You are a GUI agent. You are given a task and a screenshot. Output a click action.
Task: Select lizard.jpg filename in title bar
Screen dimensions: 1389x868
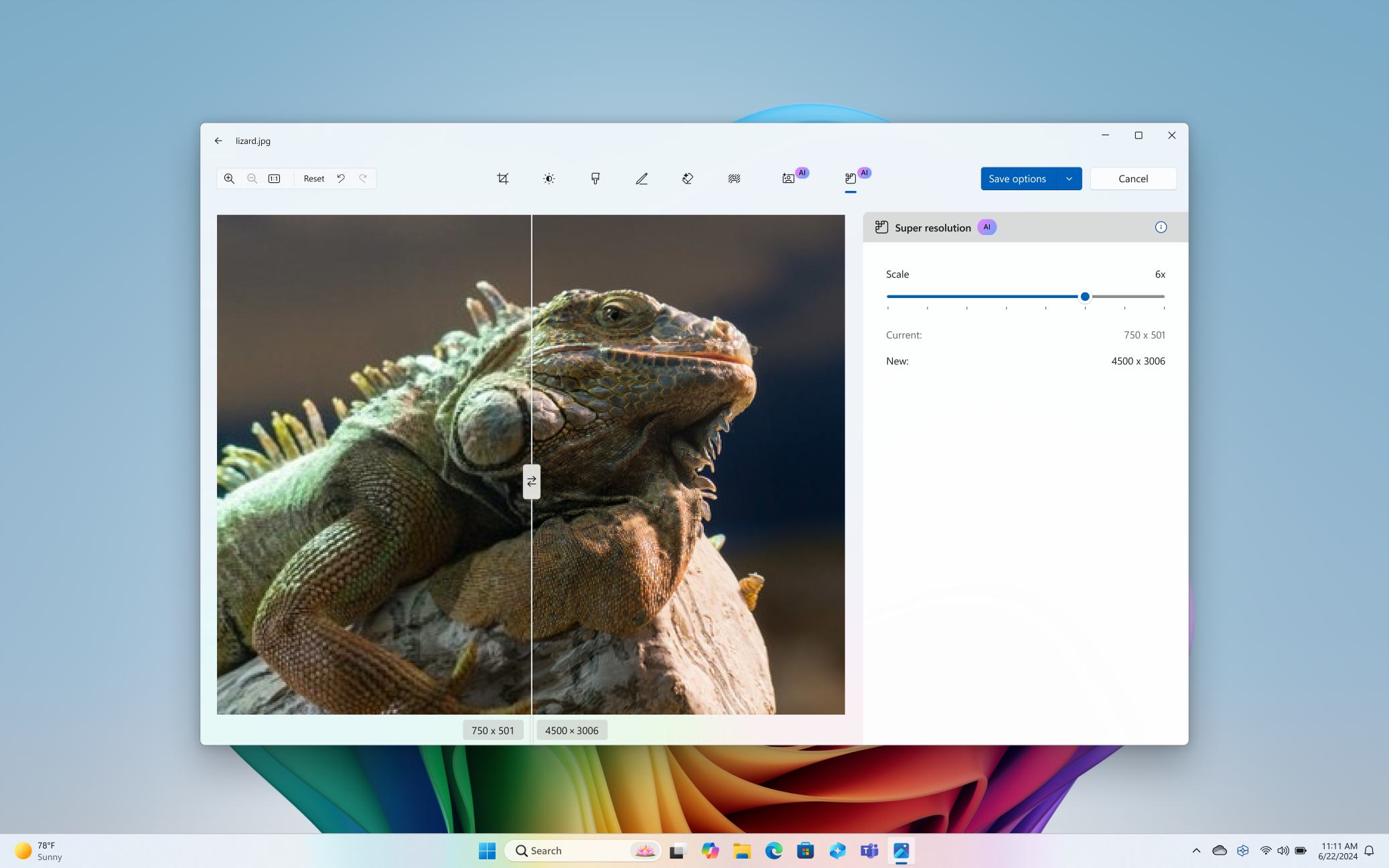click(x=253, y=140)
